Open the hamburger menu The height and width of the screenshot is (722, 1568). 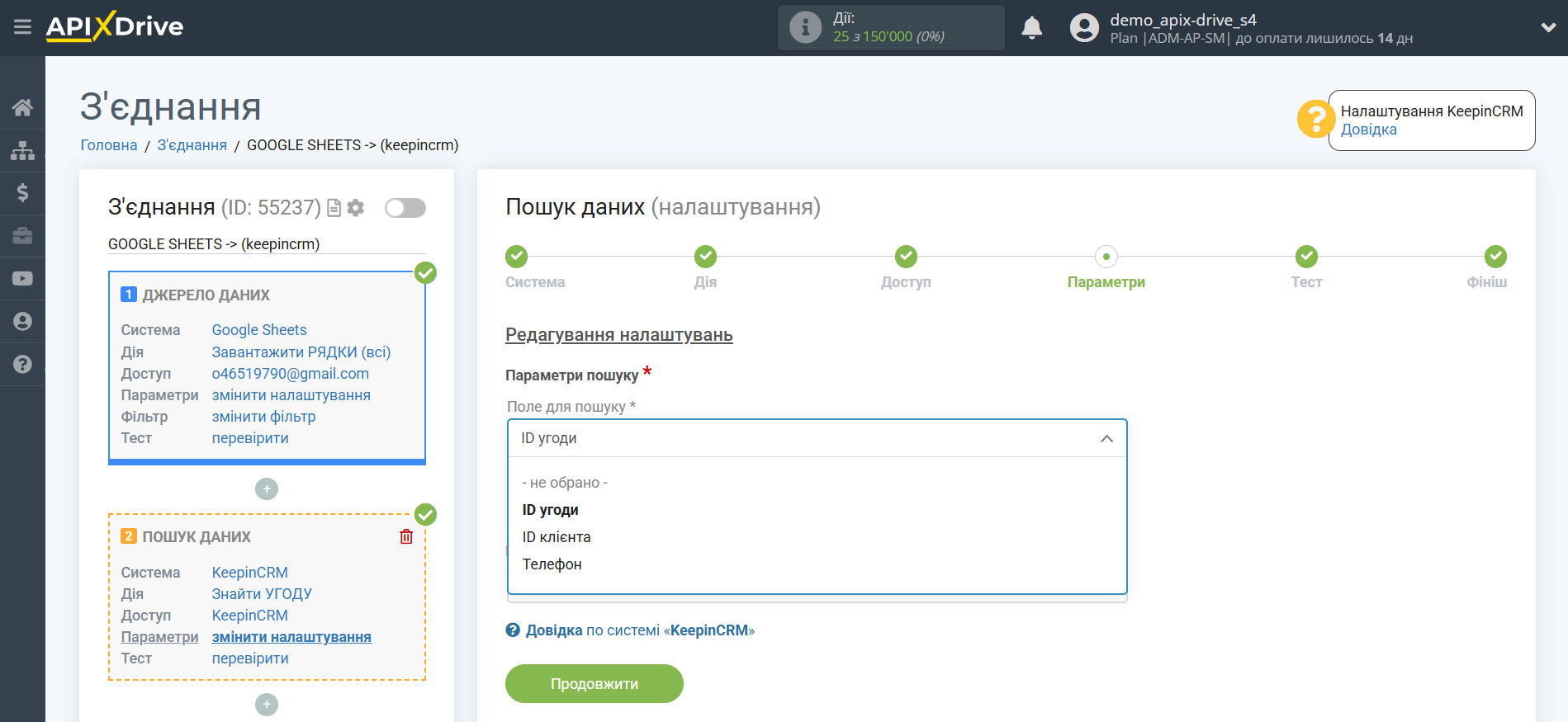(x=22, y=27)
